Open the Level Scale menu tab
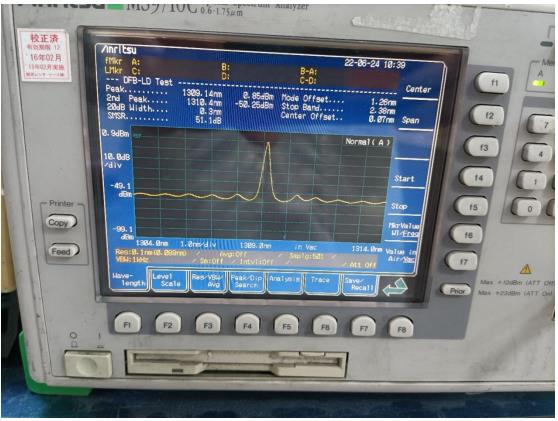 (169, 280)
